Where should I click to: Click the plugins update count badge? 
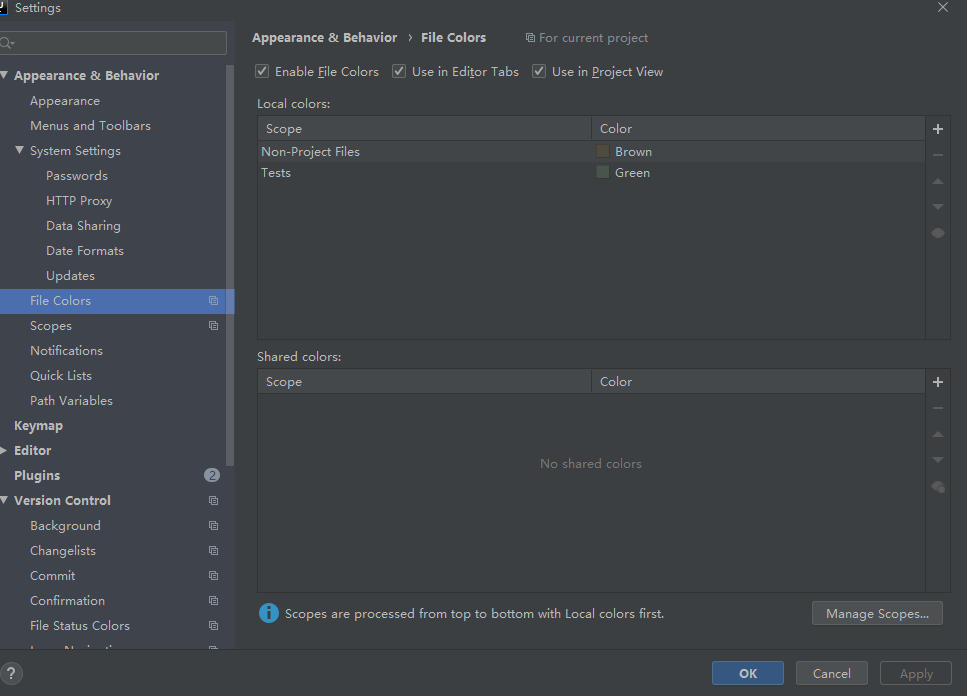[x=212, y=476]
